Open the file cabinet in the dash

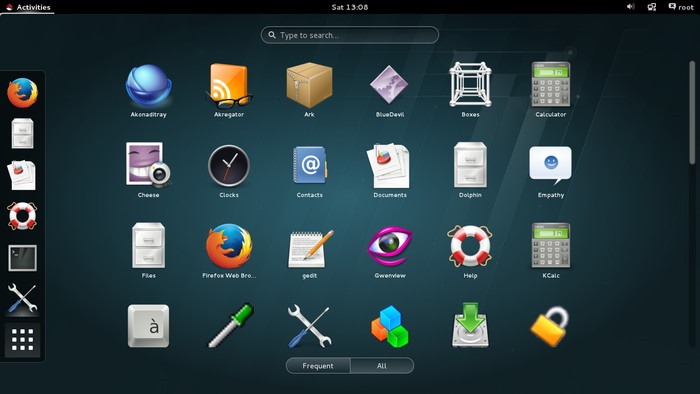coord(22,133)
